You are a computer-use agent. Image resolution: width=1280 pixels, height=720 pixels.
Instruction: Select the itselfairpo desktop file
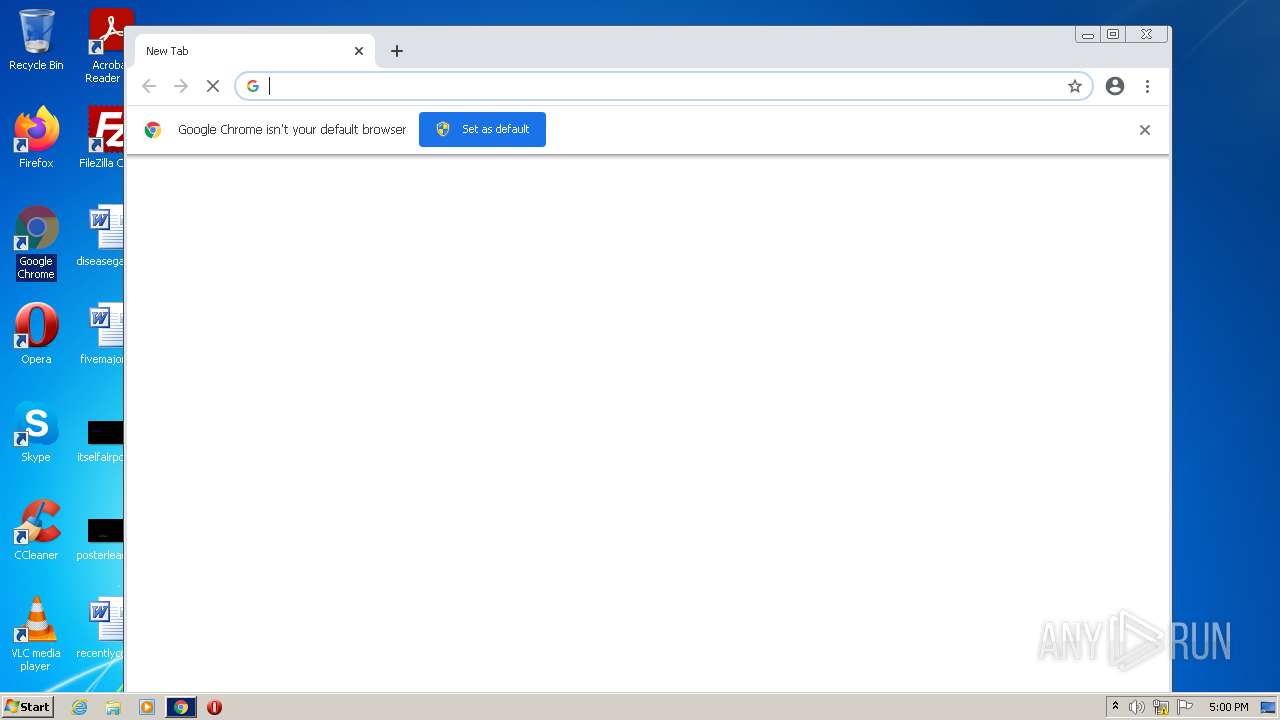click(102, 440)
